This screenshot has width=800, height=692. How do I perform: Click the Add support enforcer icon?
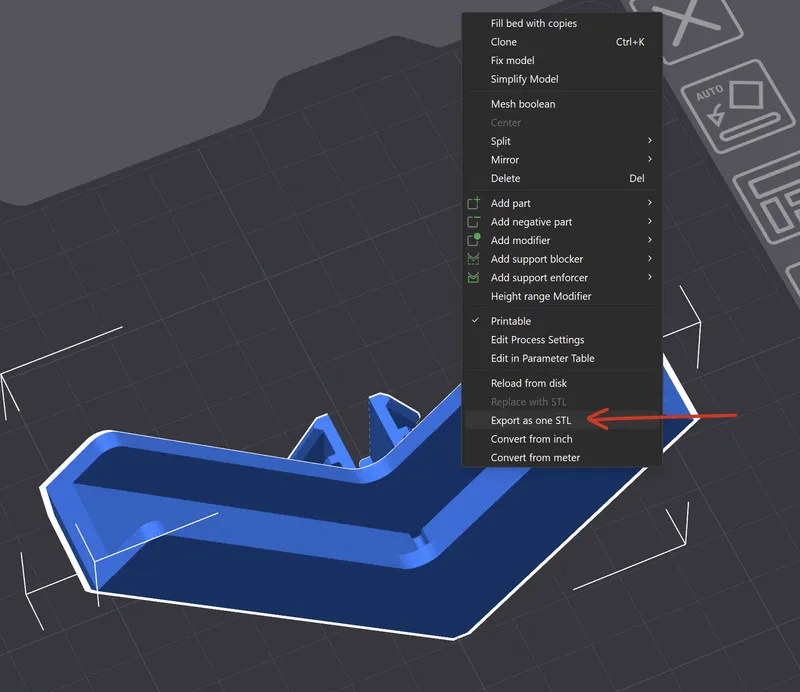click(474, 277)
